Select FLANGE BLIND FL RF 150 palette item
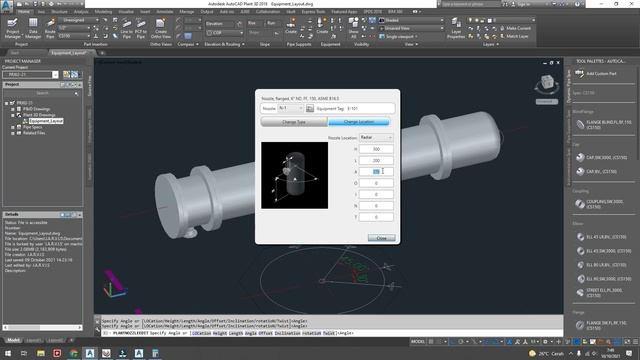Image resolution: width=640 pixels, height=360 pixels. coord(604,124)
